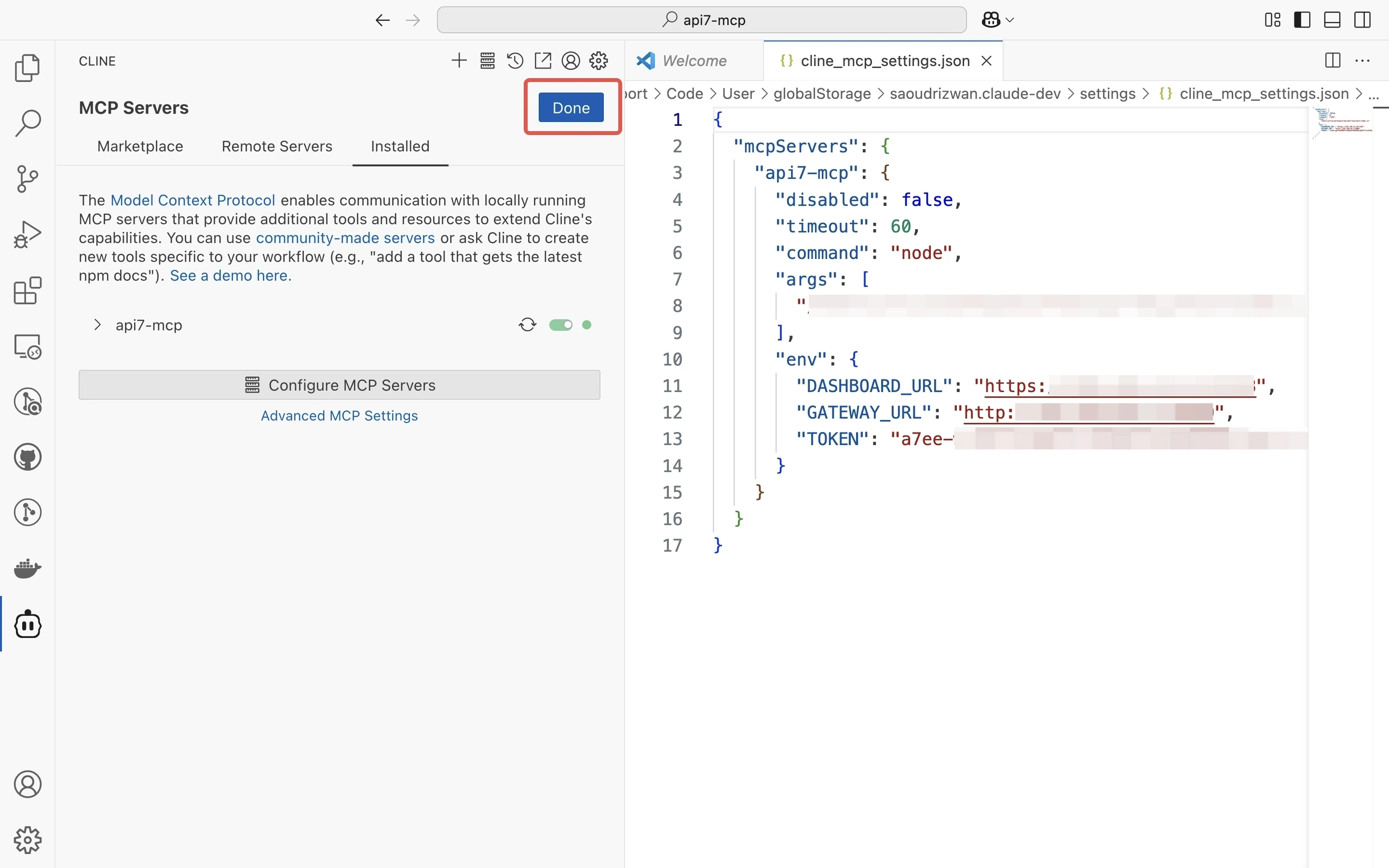Close the cline_mcp_settings.json tab

[987, 61]
